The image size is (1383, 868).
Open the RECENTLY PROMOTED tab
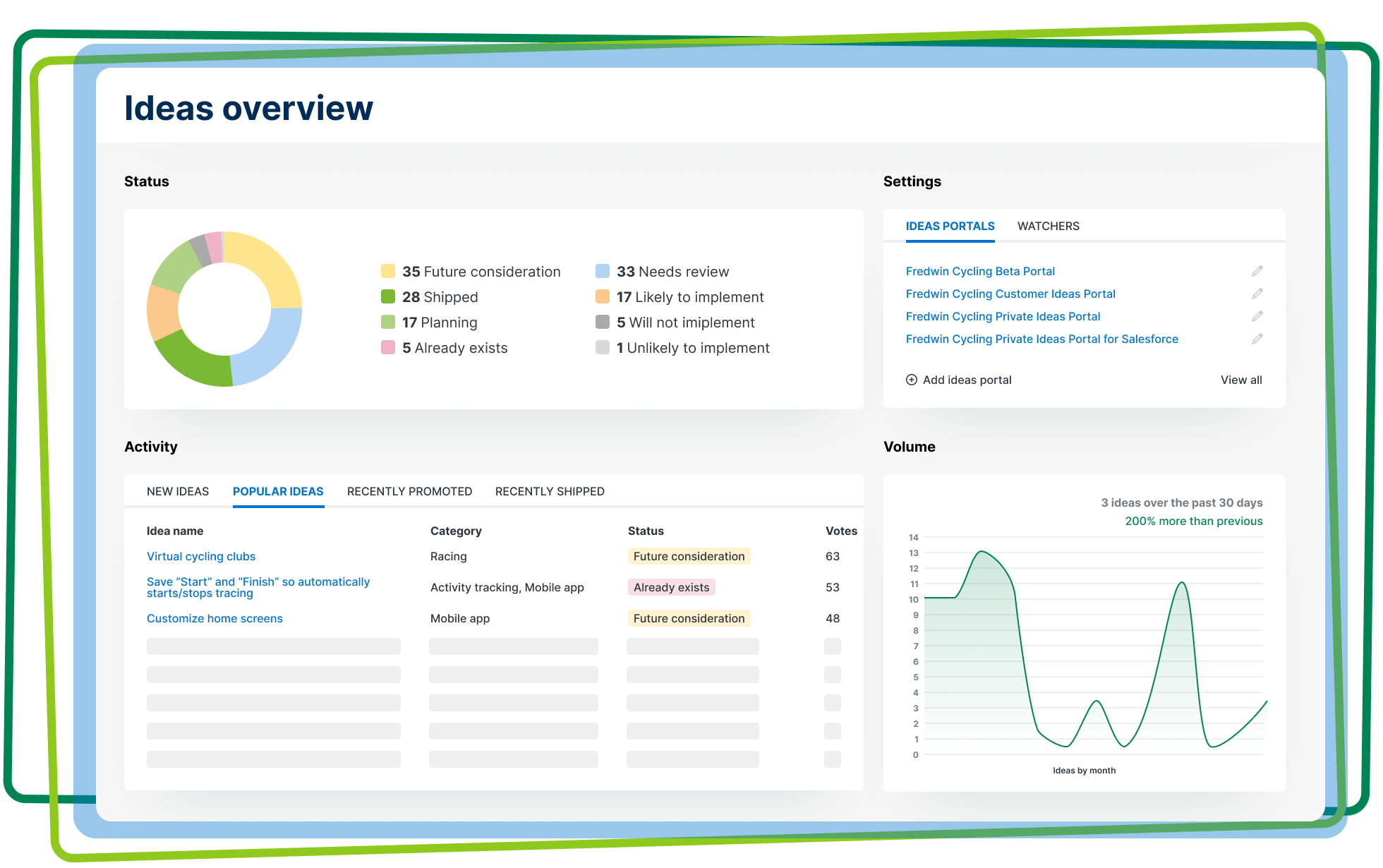[409, 491]
